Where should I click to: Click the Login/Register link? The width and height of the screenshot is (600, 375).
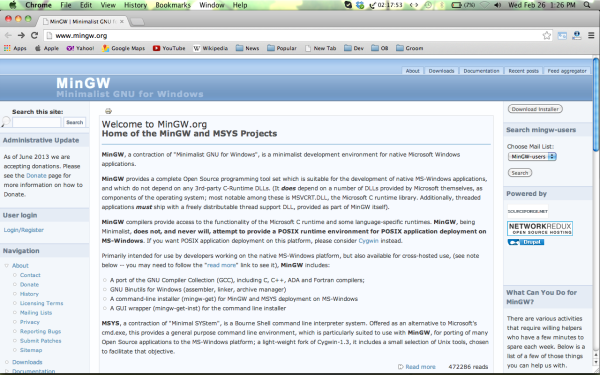click(23, 230)
